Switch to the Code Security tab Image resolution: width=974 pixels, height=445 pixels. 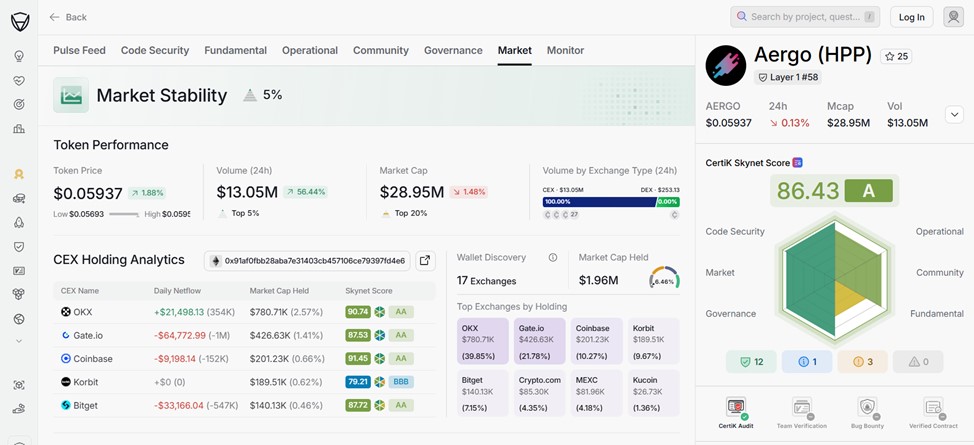click(x=155, y=50)
